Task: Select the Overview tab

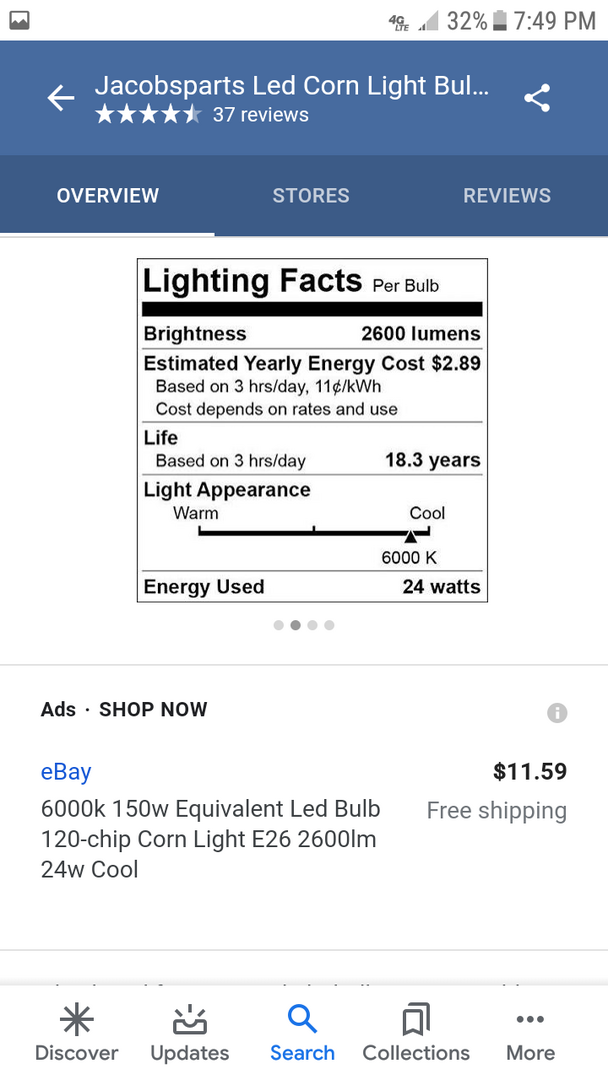Action: click(x=107, y=196)
